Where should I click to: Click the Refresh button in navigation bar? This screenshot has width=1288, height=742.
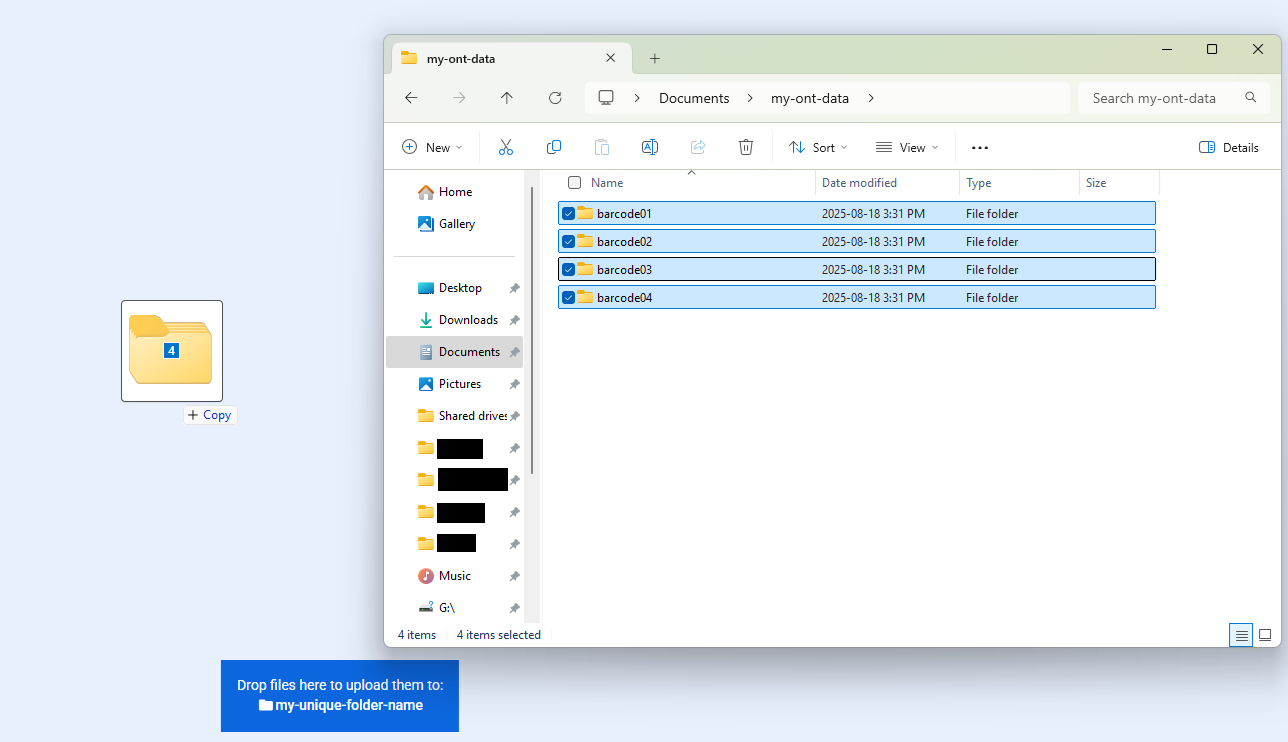tap(555, 98)
